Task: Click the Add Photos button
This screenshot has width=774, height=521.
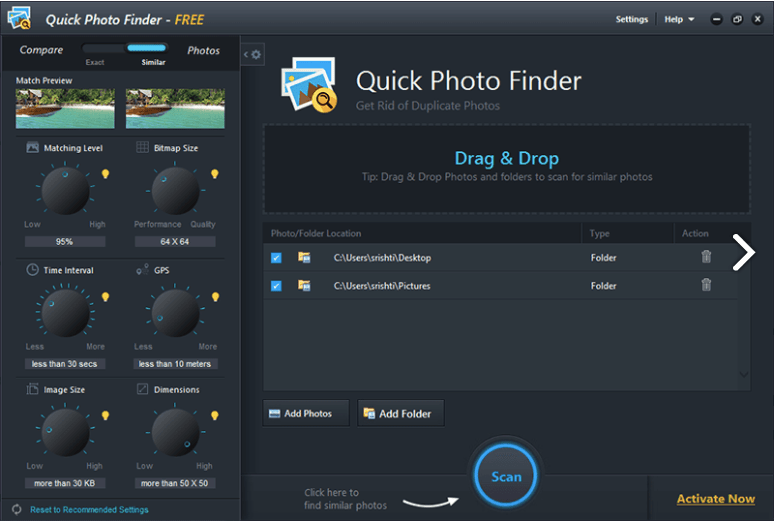Action: [x=306, y=413]
